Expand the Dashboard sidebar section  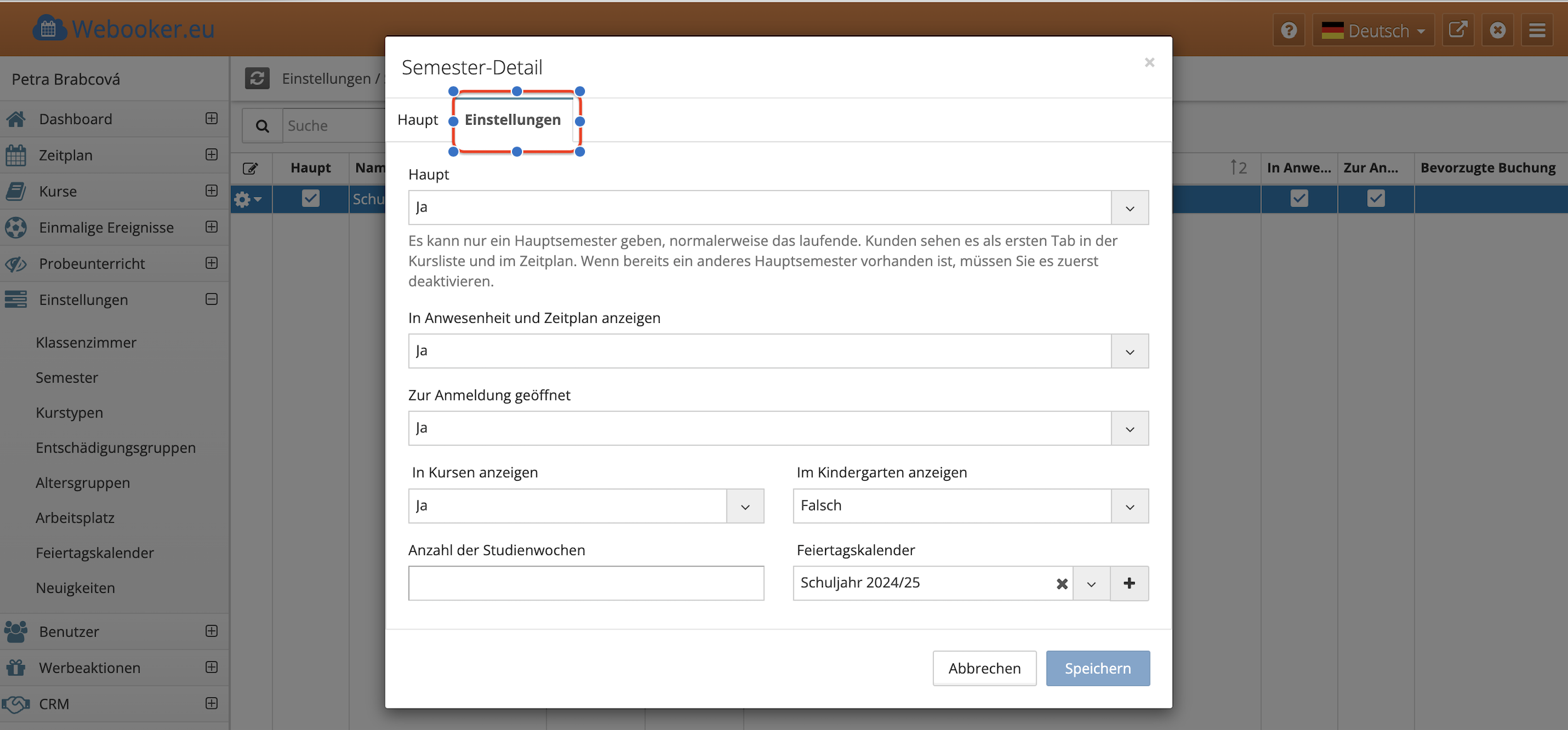212,118
